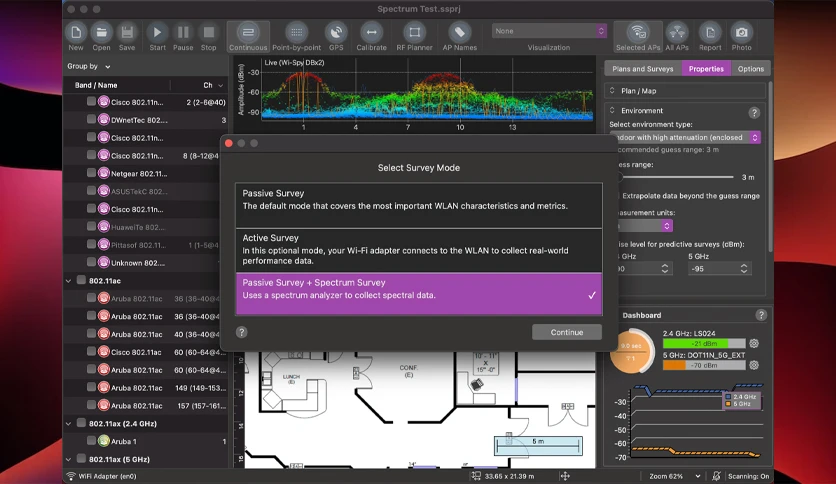
Task: Click the Continue button
Action: point(567,332)
